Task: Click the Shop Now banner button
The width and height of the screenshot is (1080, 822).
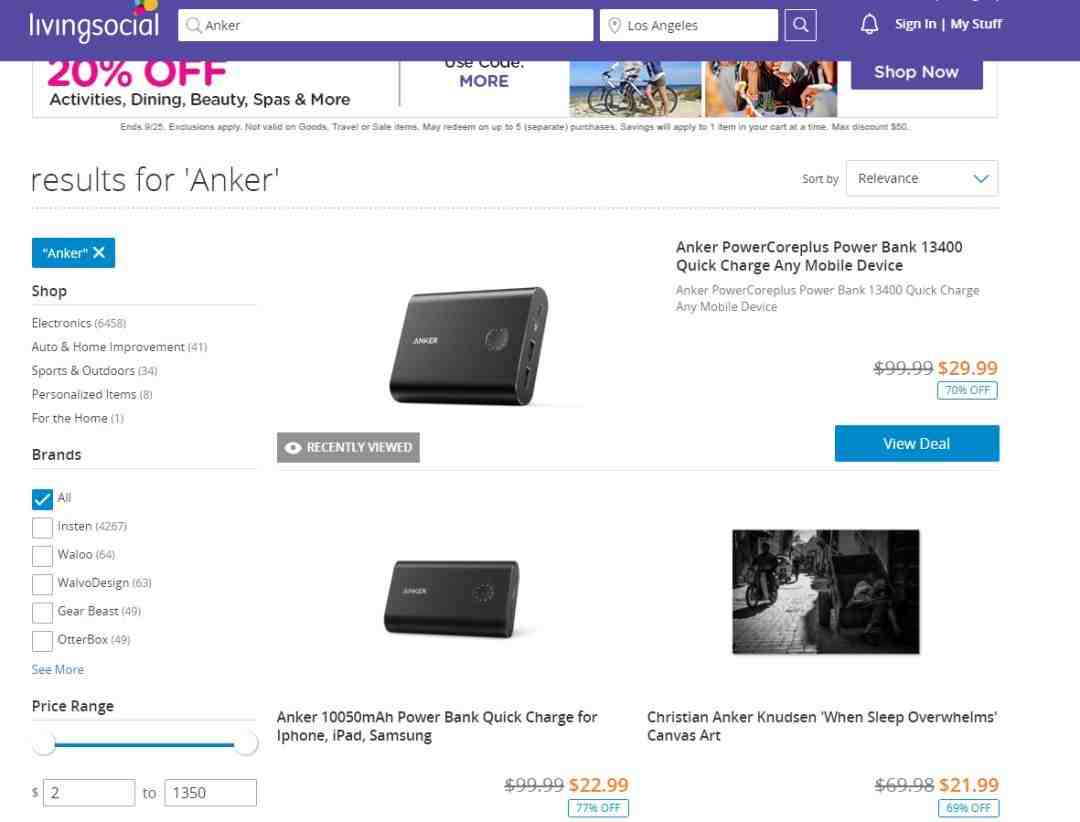Action: tap(916, 72)
